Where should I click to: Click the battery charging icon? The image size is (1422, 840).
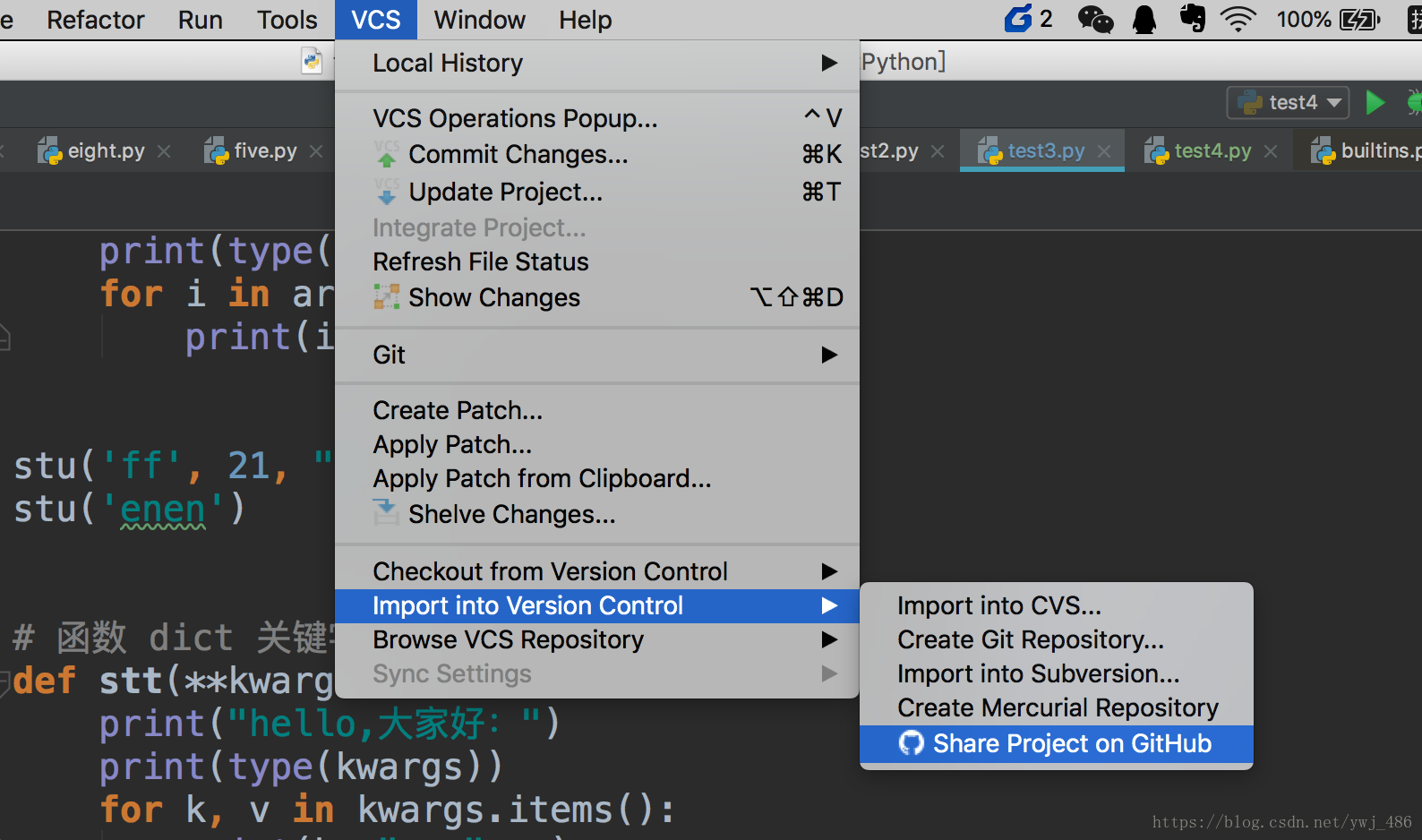[1358, 19]
